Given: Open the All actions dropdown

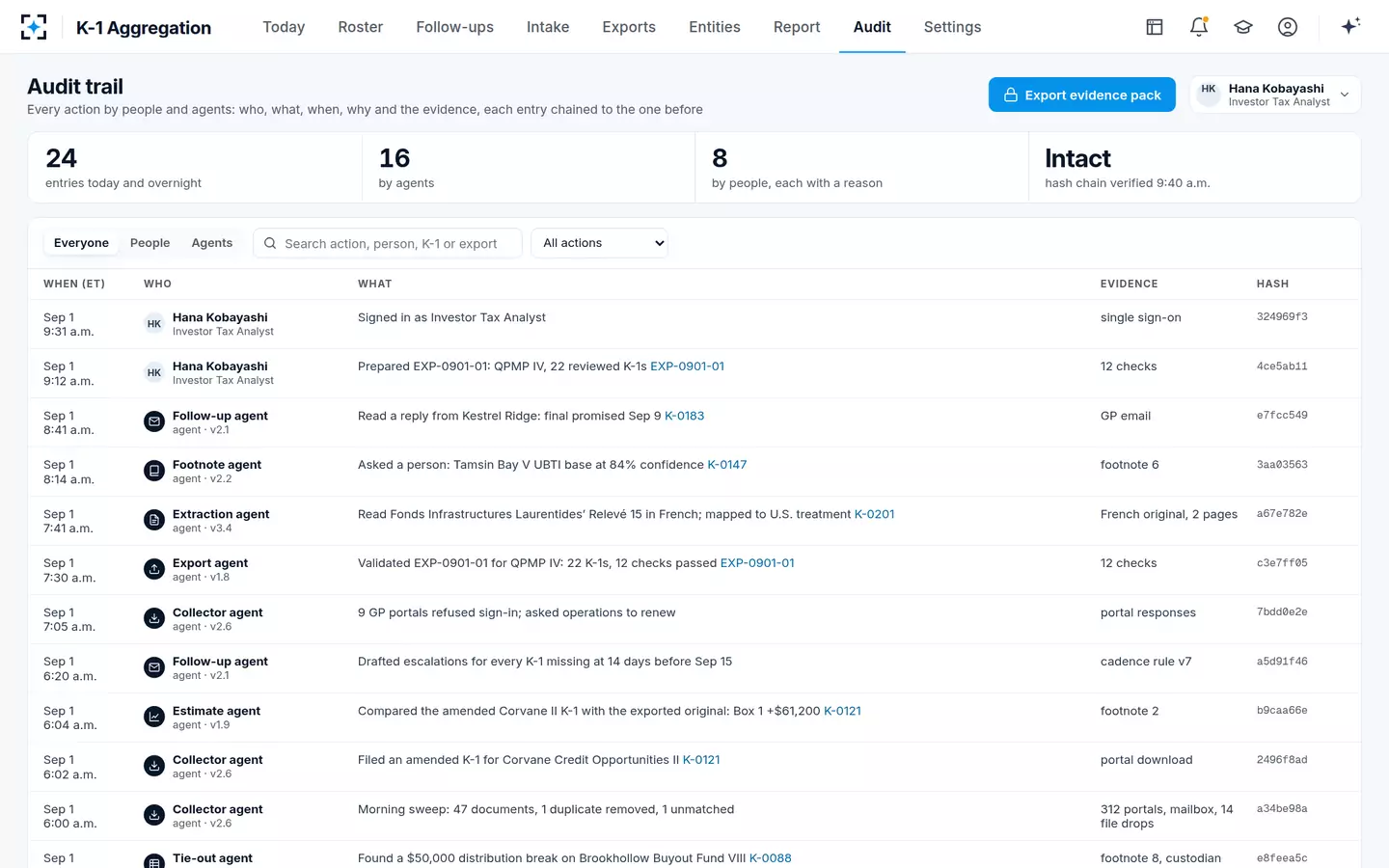Looking at the screenshot, I should [x=602, y=243].
